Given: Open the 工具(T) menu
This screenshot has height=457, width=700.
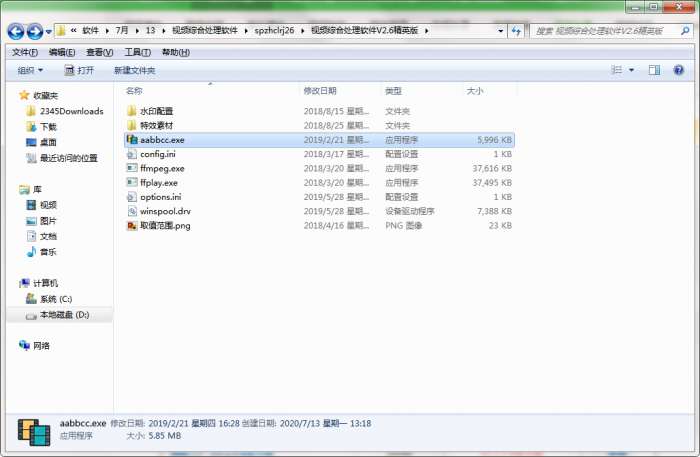Looking at the screenshot, I should 138,53.
